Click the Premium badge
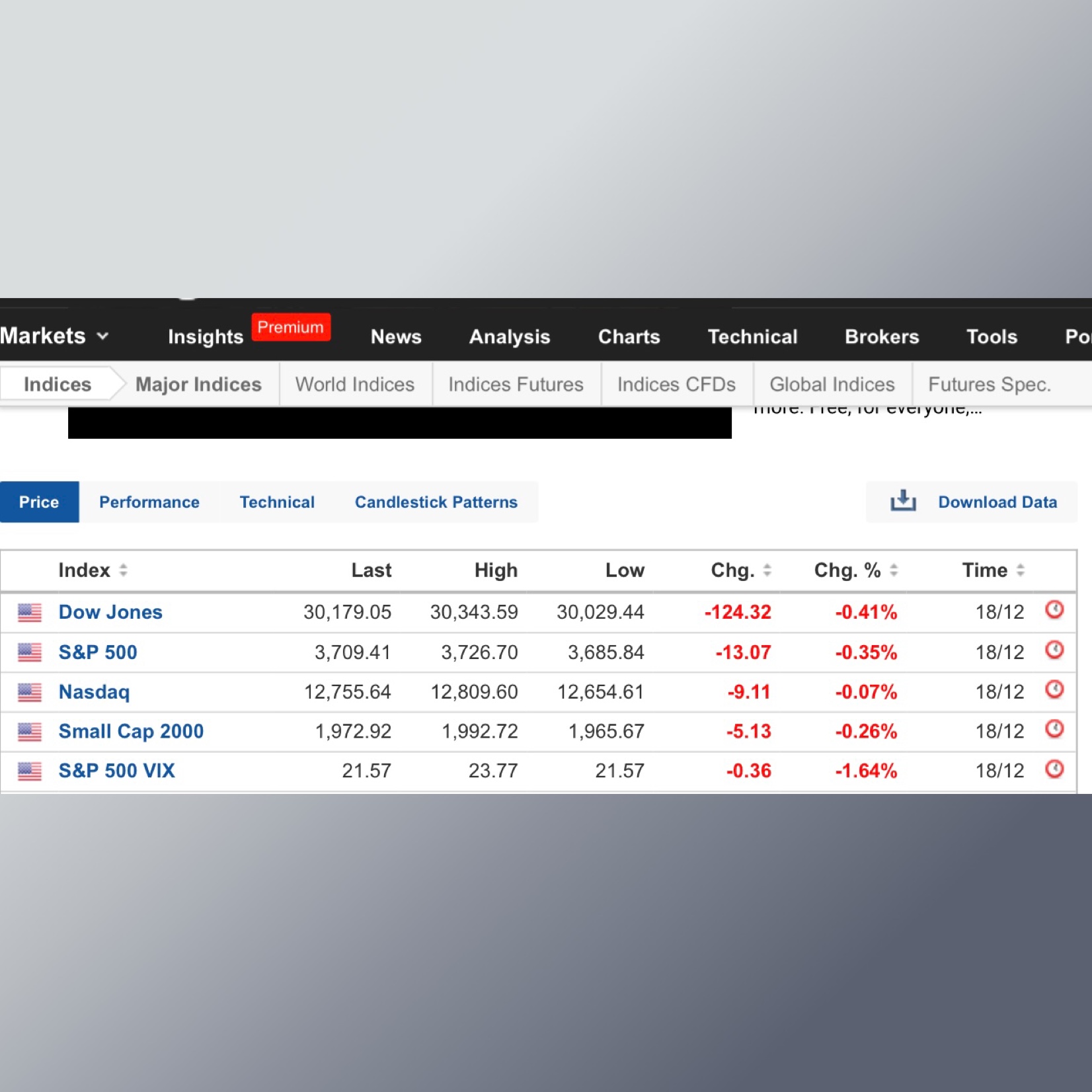The image size is (1092, 1092). 291,327
